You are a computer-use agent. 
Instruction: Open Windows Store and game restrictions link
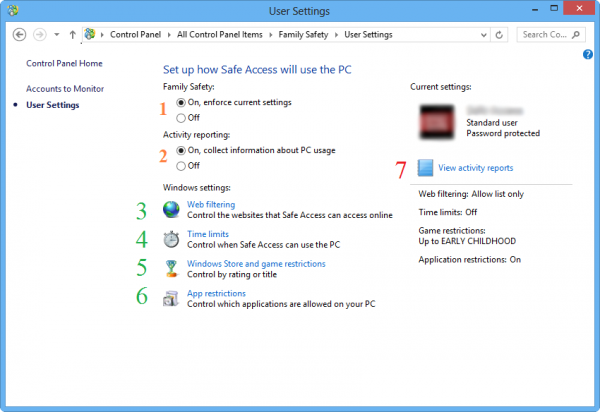256,264
